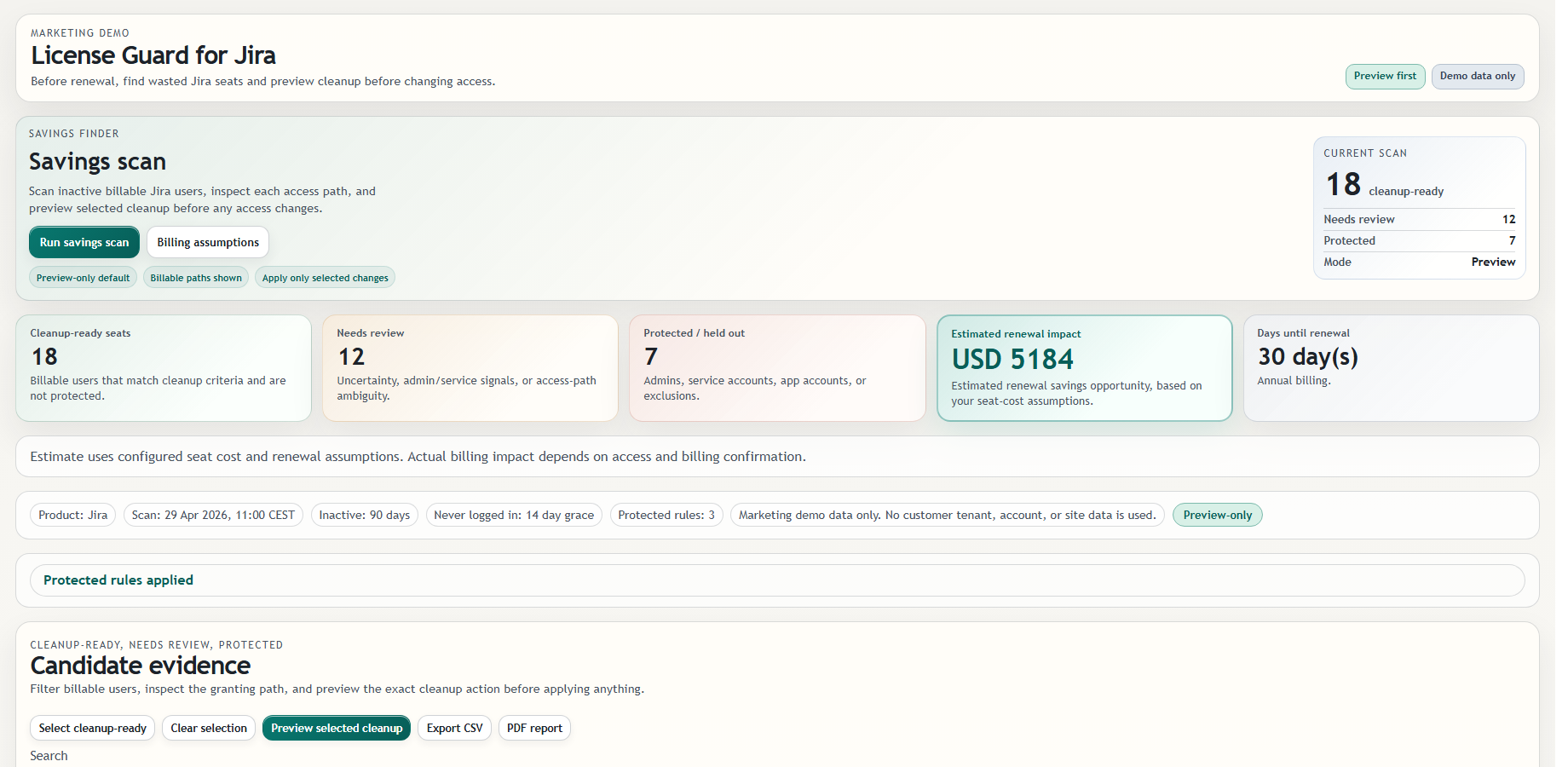Click Select cleanup-ready

pyautogui.click(x=92, y=728)
